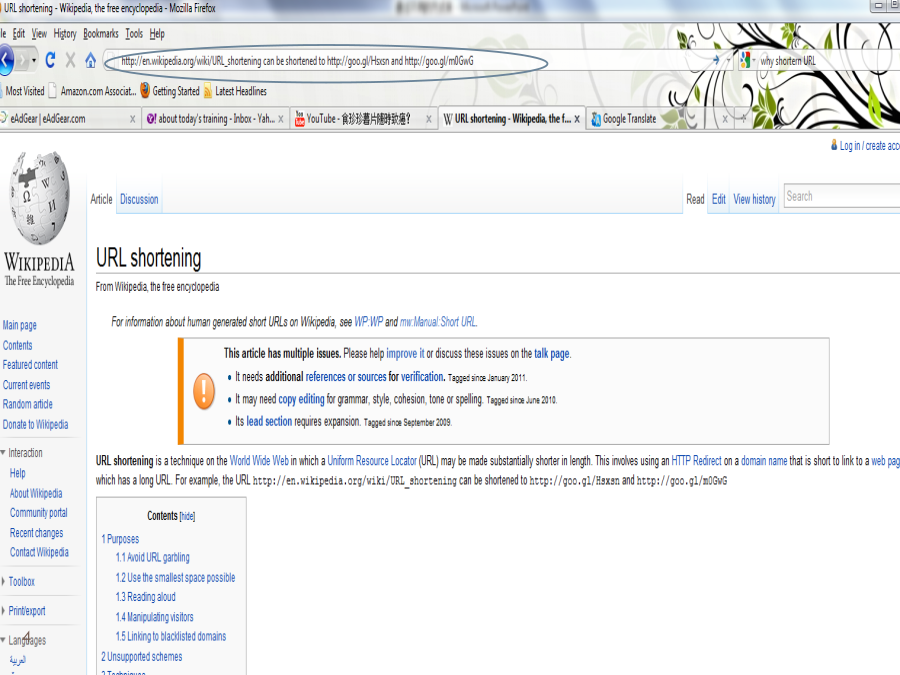
Task: Jump to 2 Unsupported schemes section
Action: pos(142,657)
